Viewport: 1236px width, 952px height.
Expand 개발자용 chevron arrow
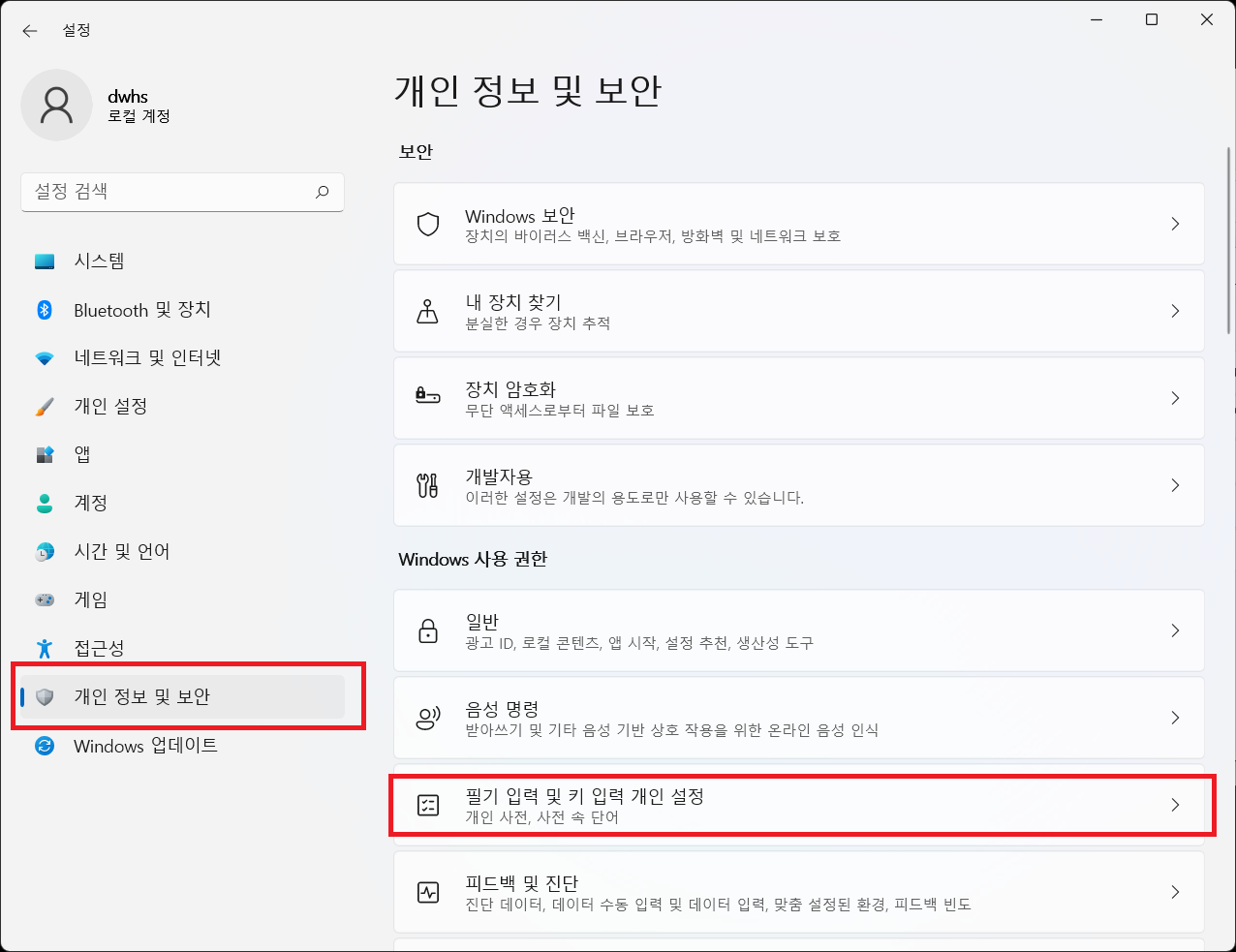click(x=1175, y=485)
